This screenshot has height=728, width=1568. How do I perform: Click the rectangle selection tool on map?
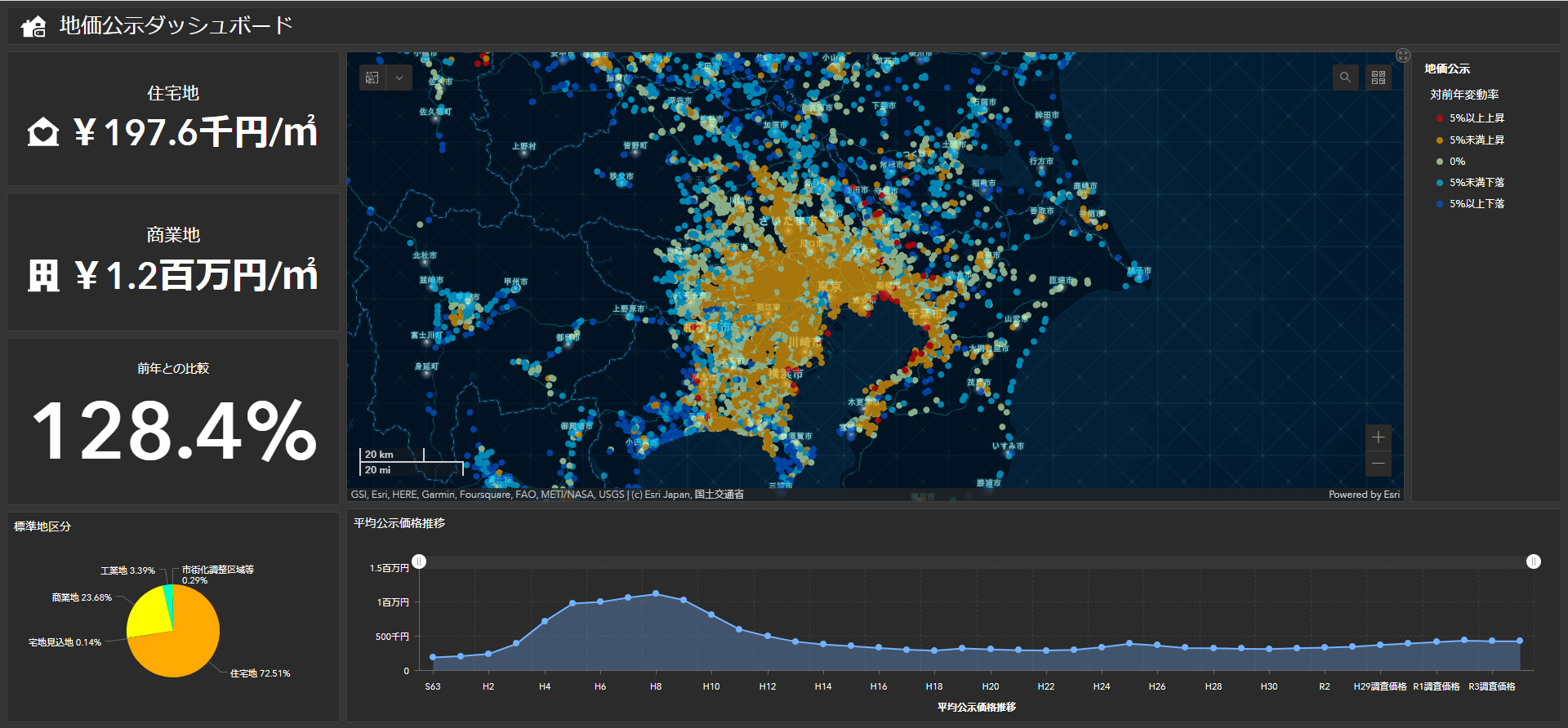coord(372,78)
